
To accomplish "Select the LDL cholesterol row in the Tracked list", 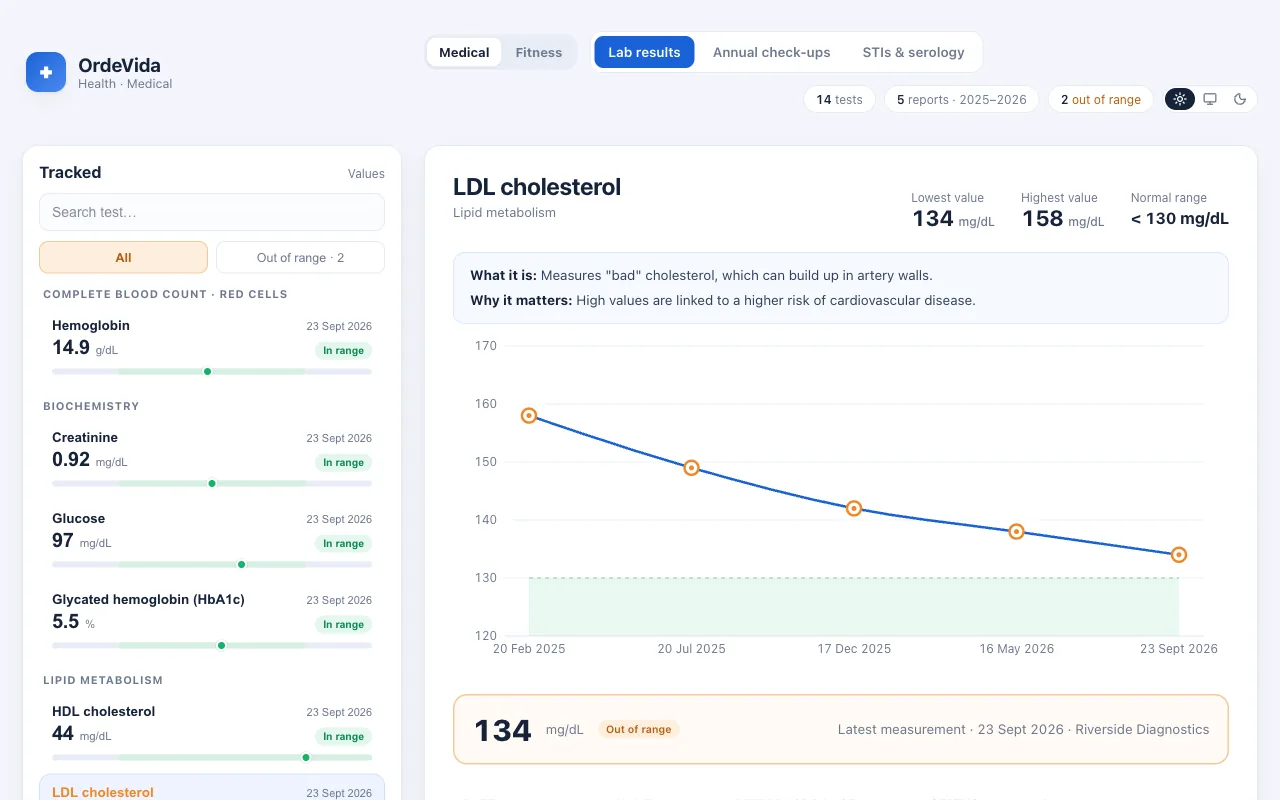I will click(212, 788).
